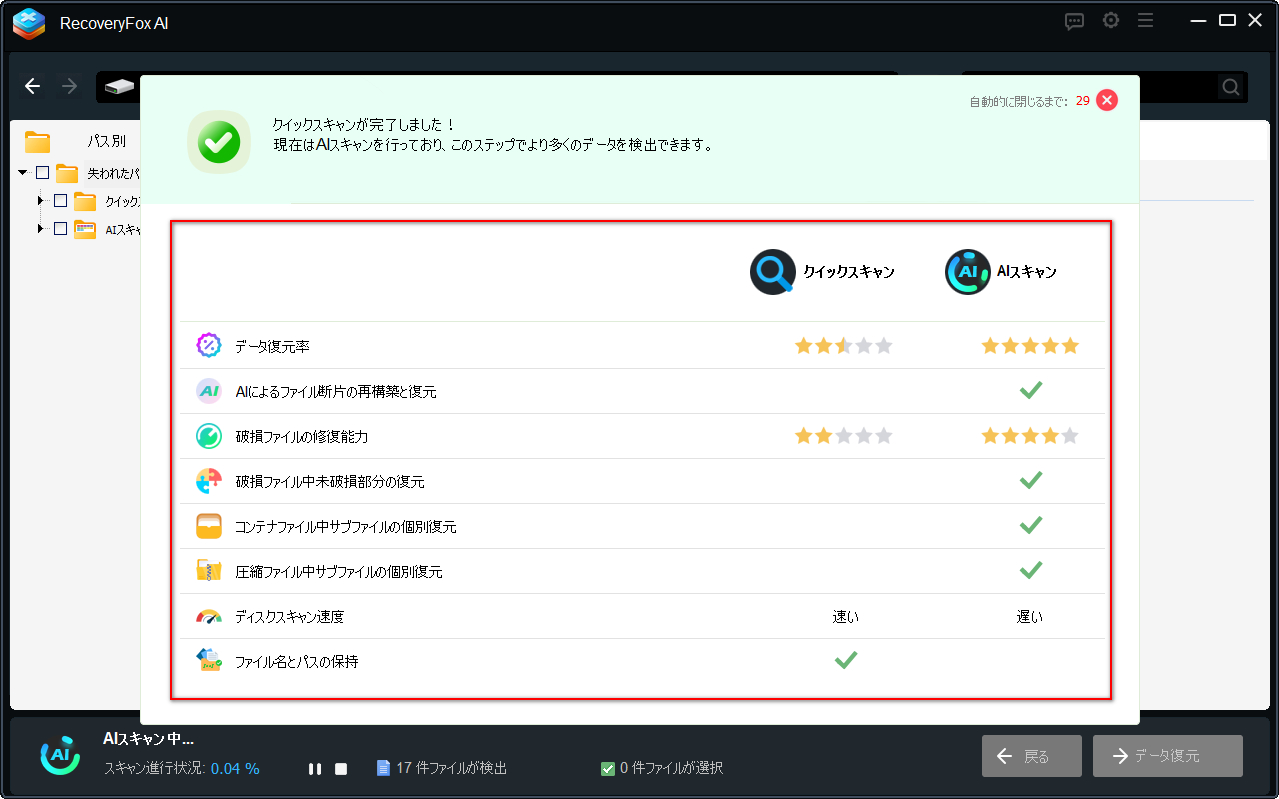The width and height of the screenshot is (1279, 799).
Task: Open settings gear in title bar
Action: pyautogui.click(x=1110, y=21)
